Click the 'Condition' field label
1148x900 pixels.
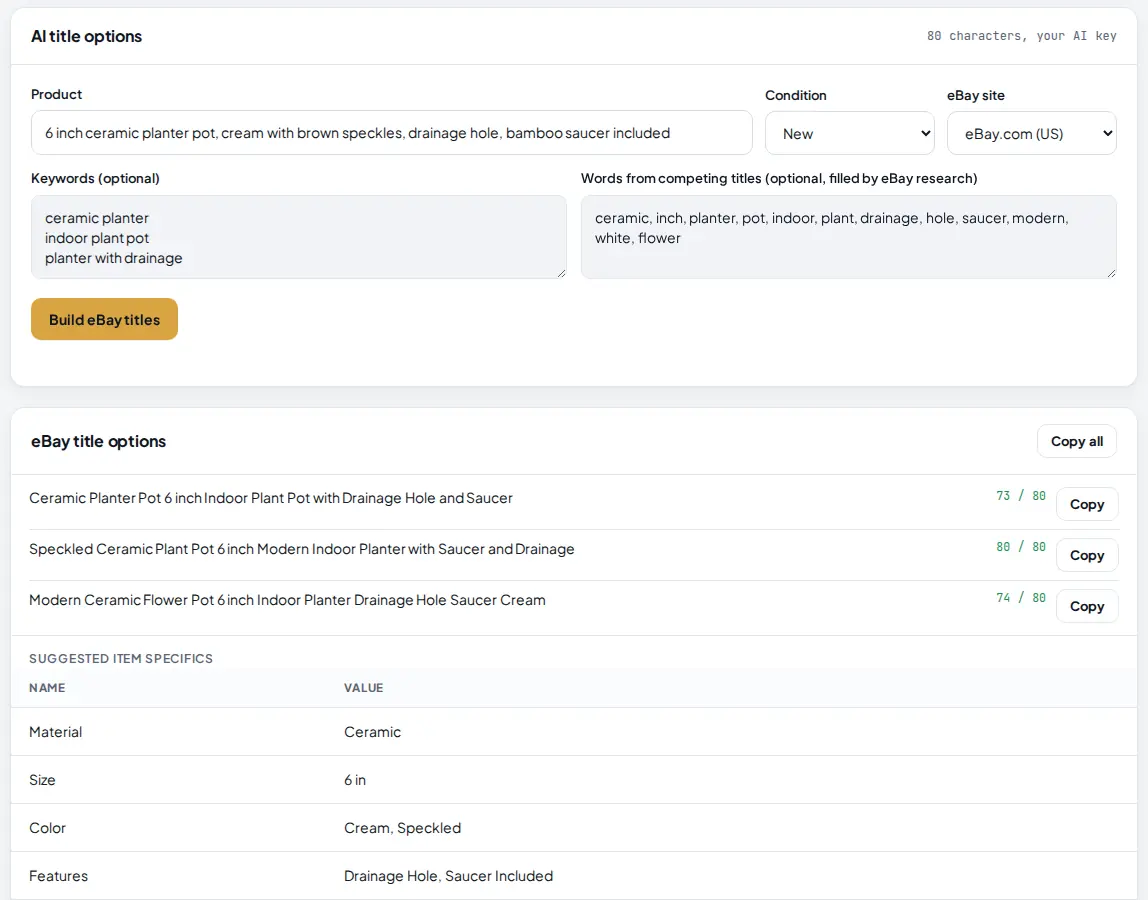point(795,95)
